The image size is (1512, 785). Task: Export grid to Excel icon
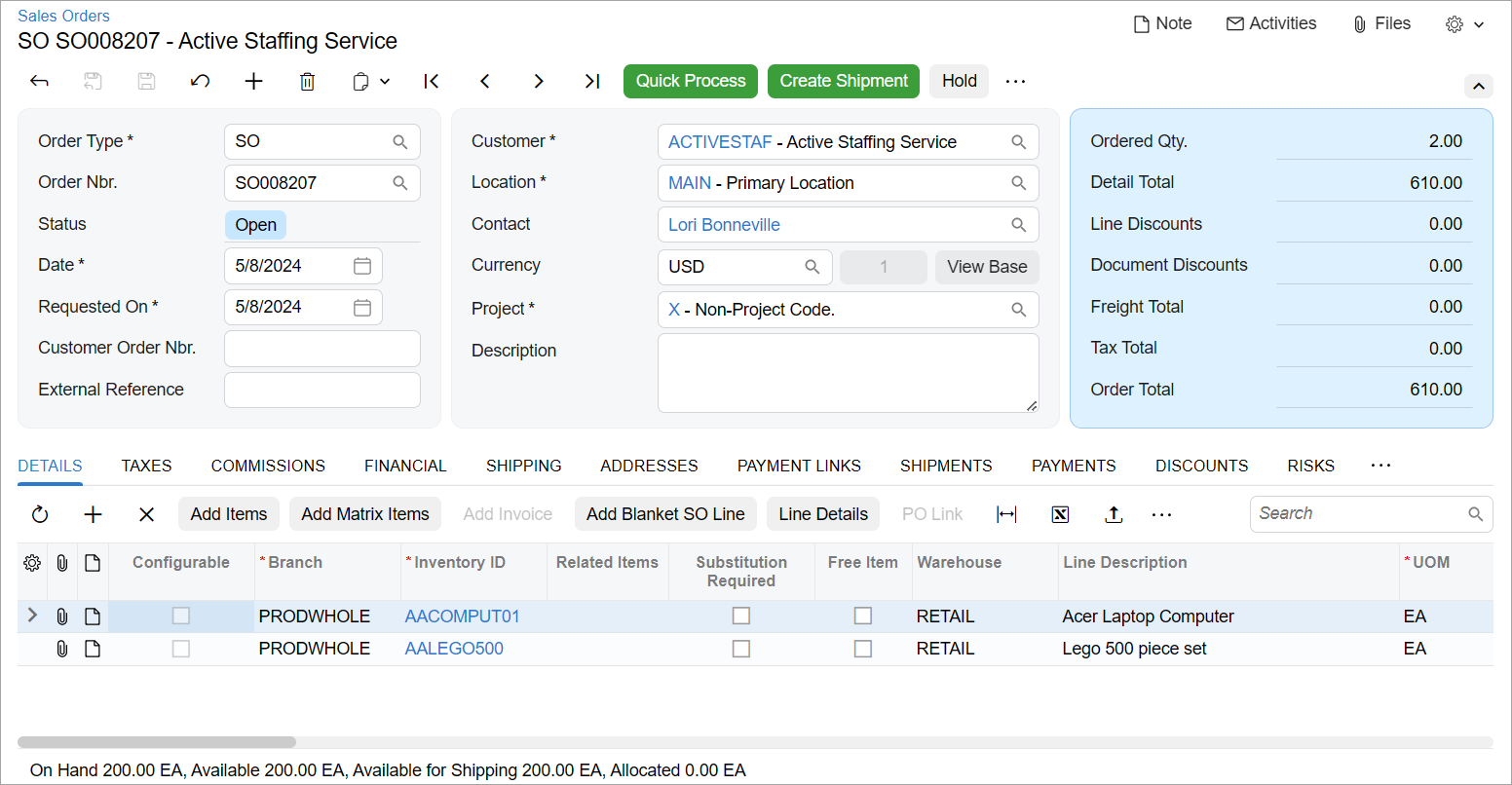[x=1060, y=514]
